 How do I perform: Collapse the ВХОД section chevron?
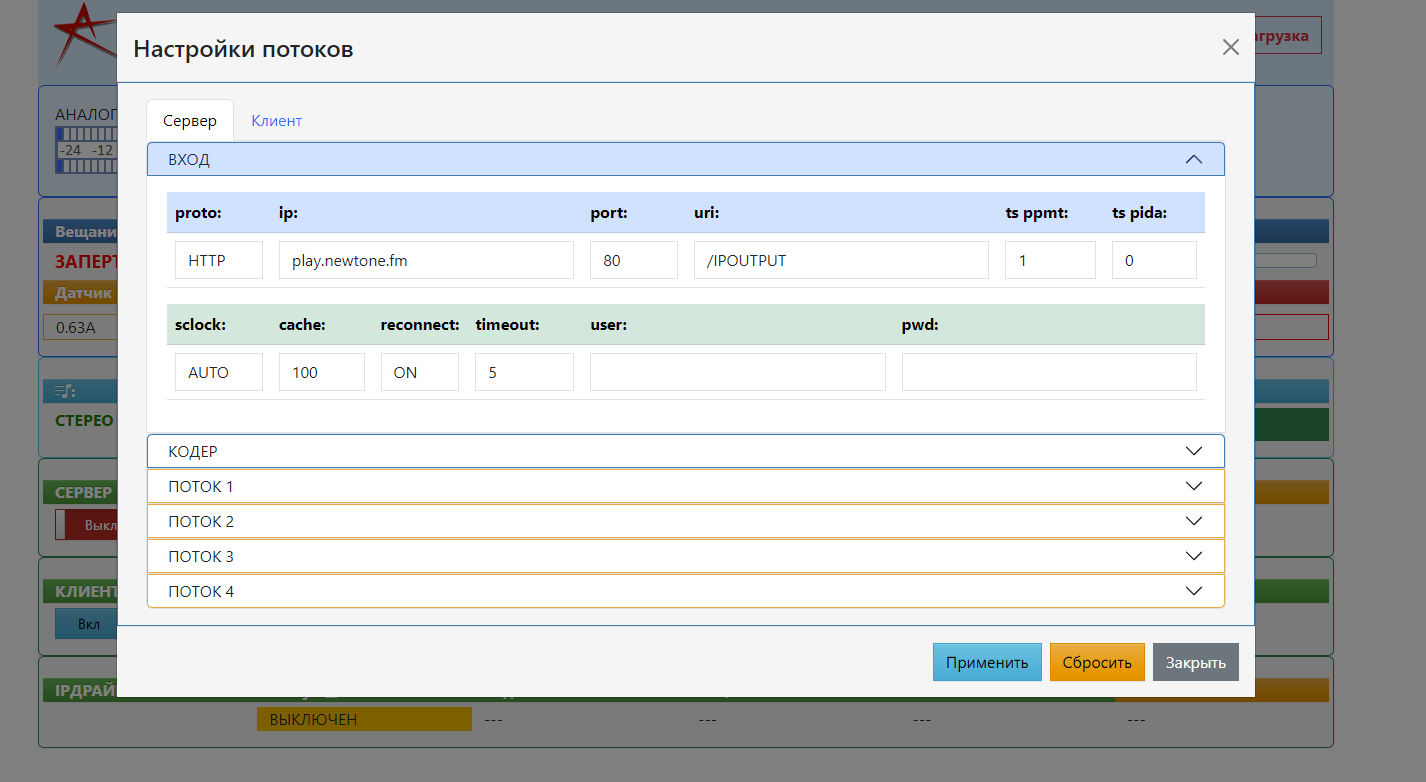point(1192,159)
